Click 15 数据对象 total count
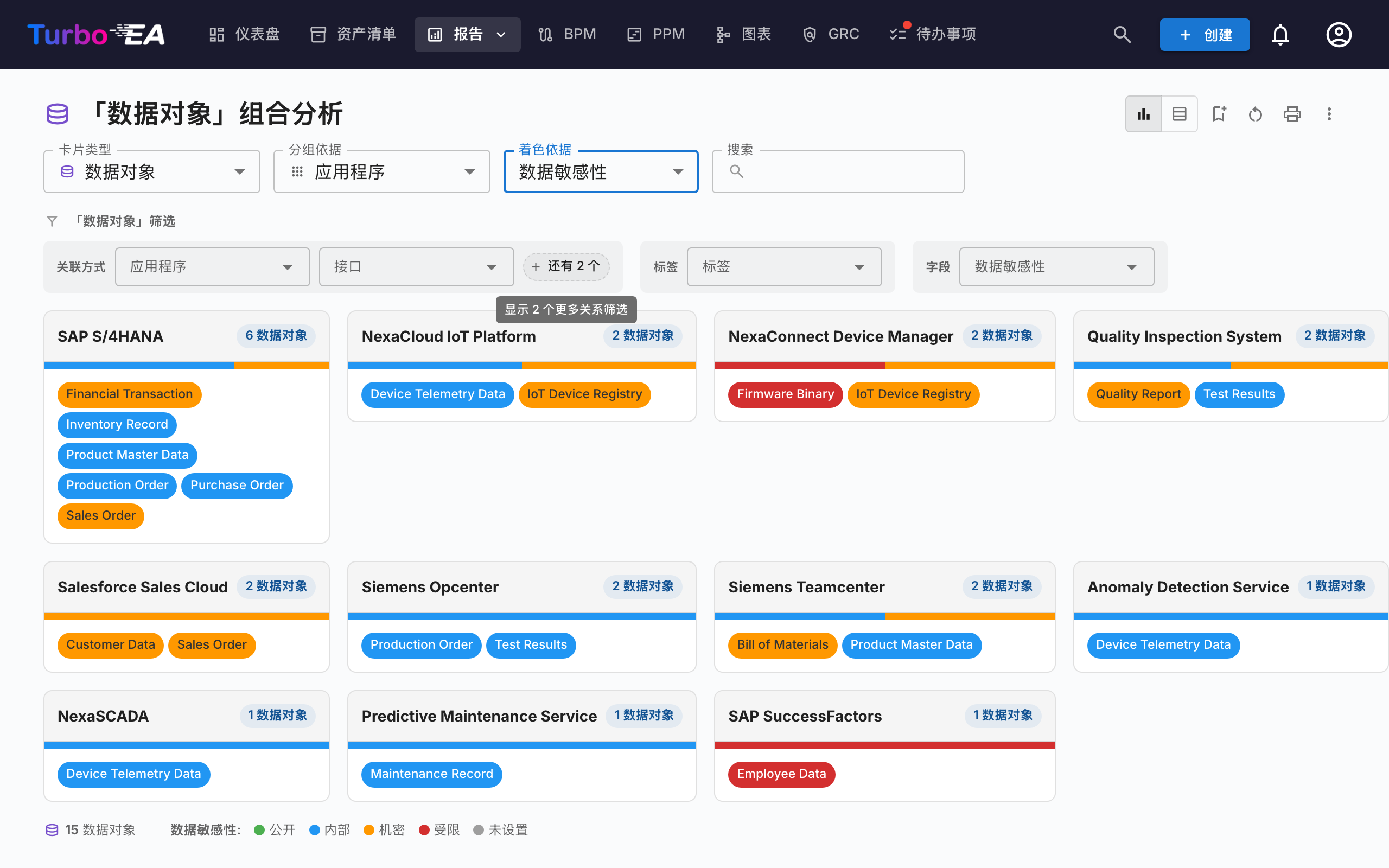Viewport: 1389px width, 868px height. (91, 830)
